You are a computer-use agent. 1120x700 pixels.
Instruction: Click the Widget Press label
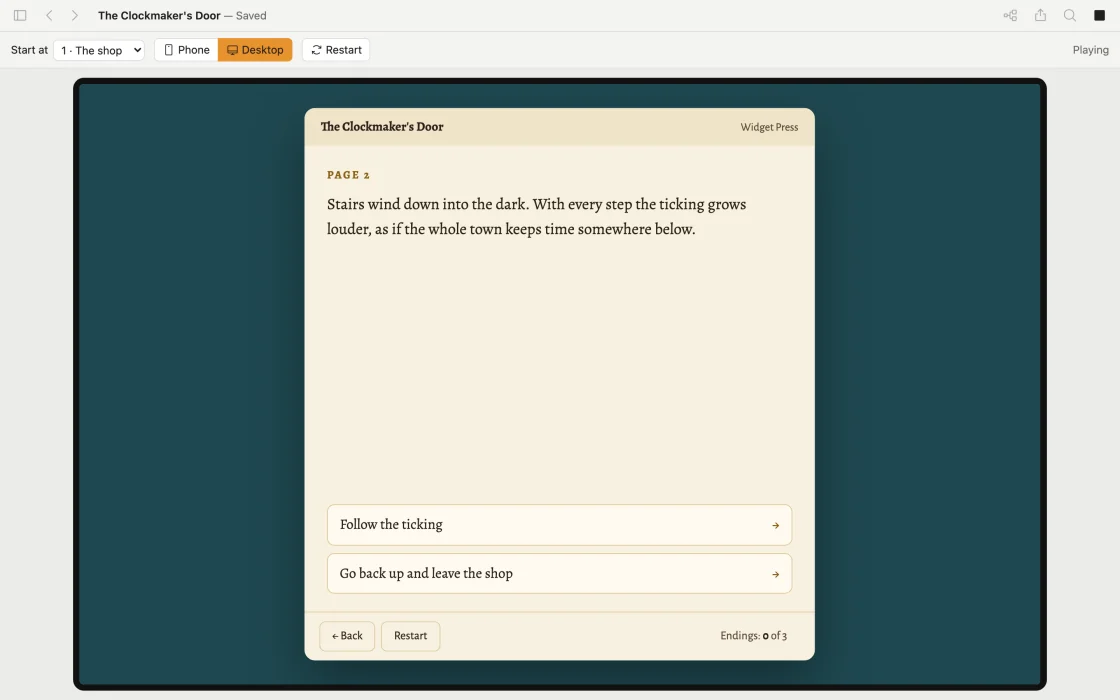769,127
